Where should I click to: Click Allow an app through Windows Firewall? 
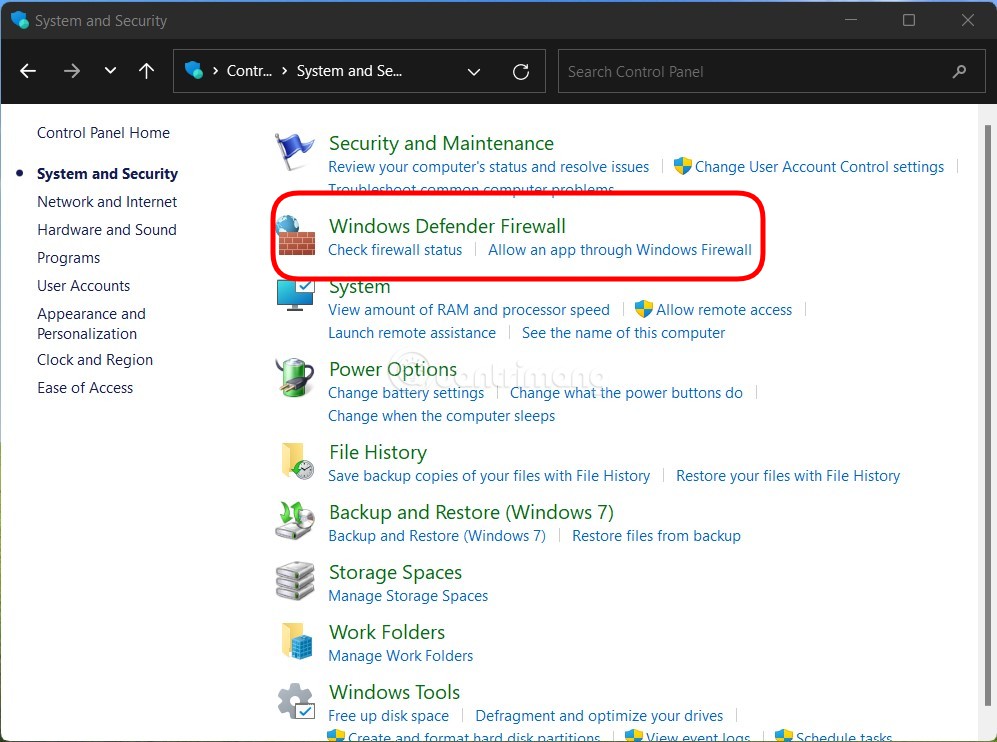coord(620,249)
